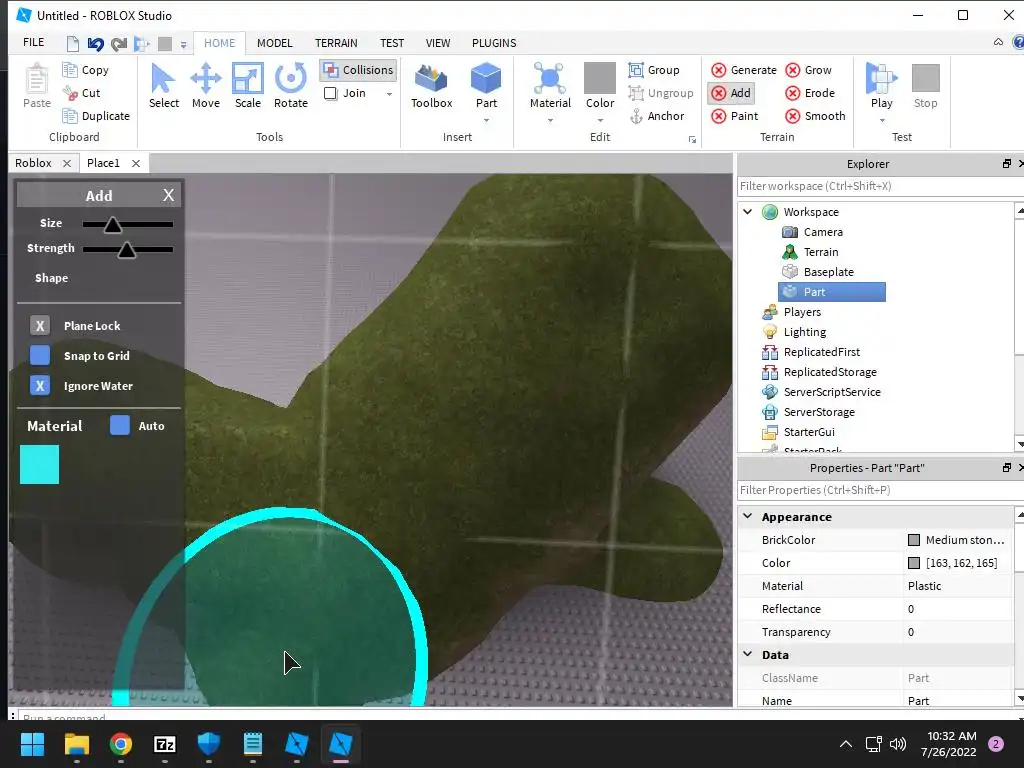Image resolution: width=1024 pixels, height=768 pixels.
Task: Close the Add terrain panel
Action: pyautogui.click(x=168, y=195)
